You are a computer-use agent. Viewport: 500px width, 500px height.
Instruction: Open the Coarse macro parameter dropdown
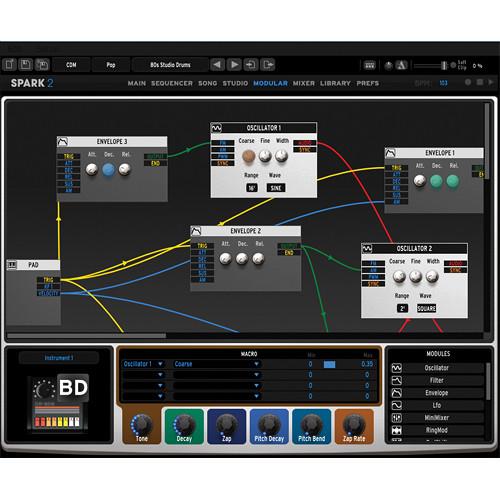tap(217, 364)
